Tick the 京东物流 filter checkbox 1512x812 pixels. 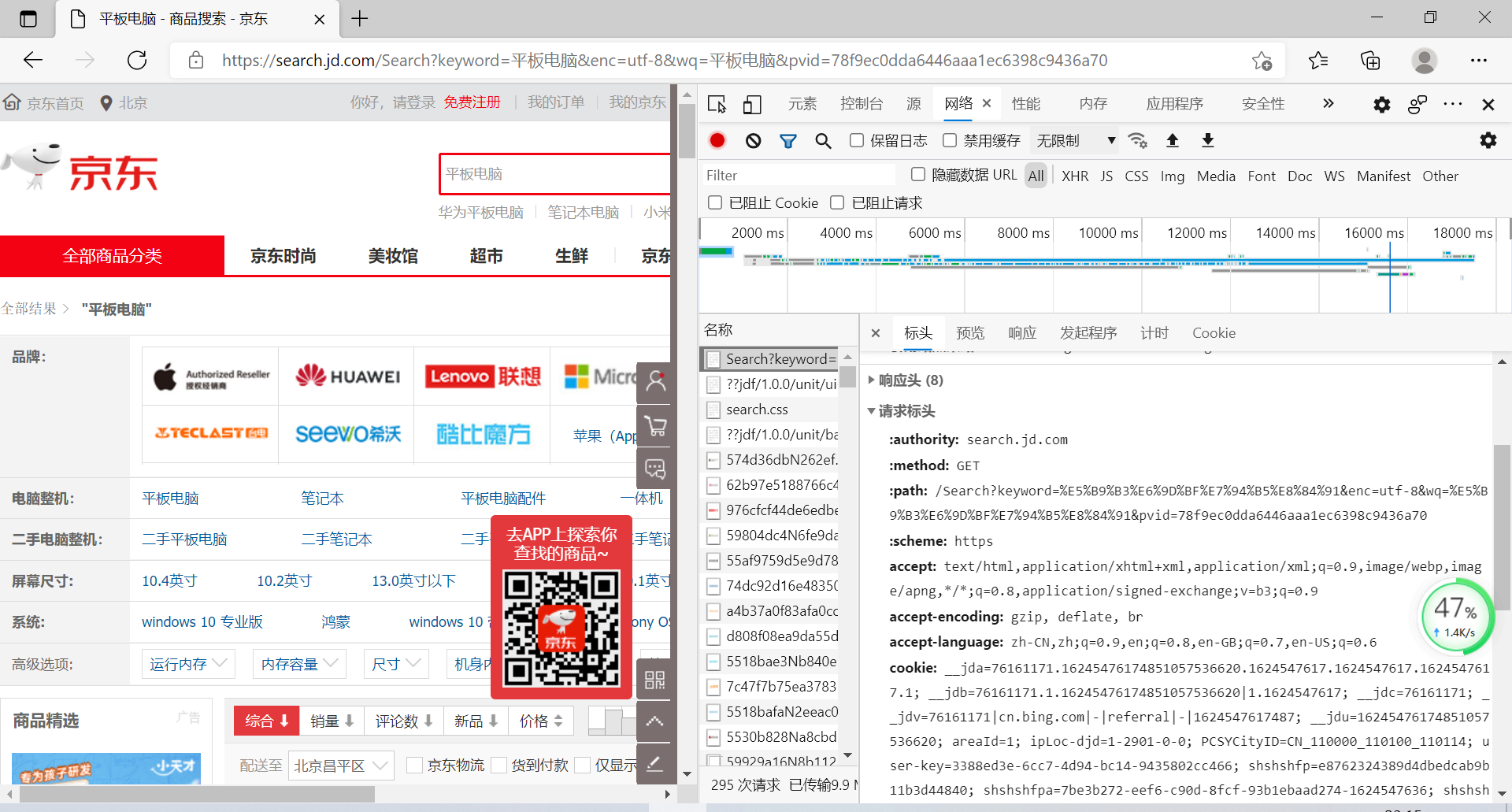tap(414, 765)
